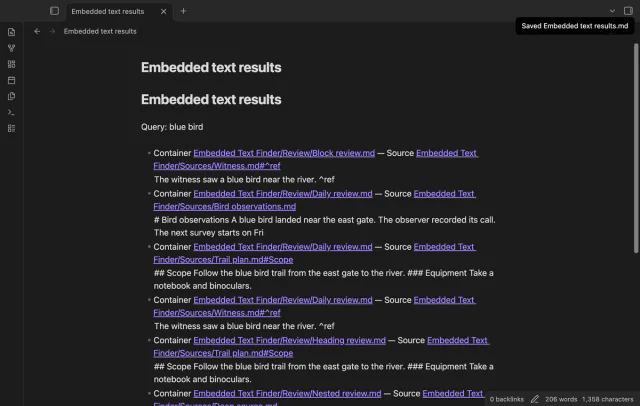This screenshot has height=406, width=640.
Task: Open graph view from ribbon
Action: click(x=11, y=48)
